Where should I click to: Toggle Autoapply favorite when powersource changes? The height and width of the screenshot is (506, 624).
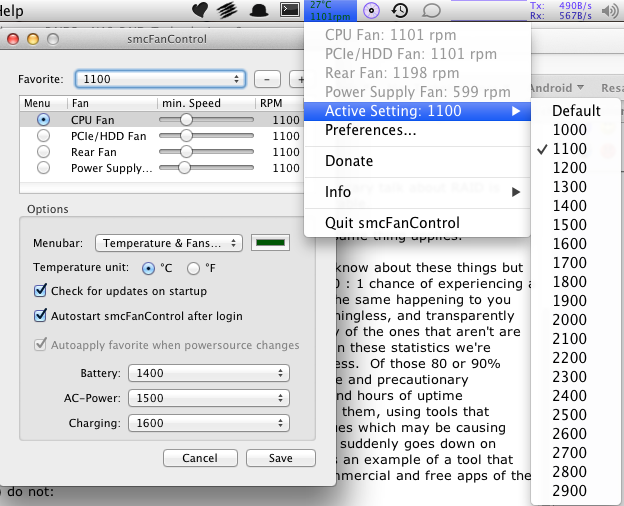point(40,344)
